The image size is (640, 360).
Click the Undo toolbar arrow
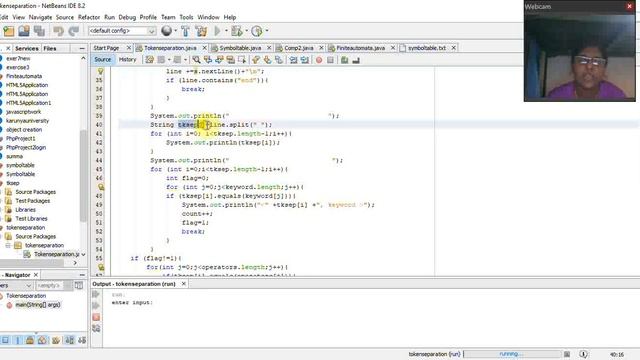(58, 31)
